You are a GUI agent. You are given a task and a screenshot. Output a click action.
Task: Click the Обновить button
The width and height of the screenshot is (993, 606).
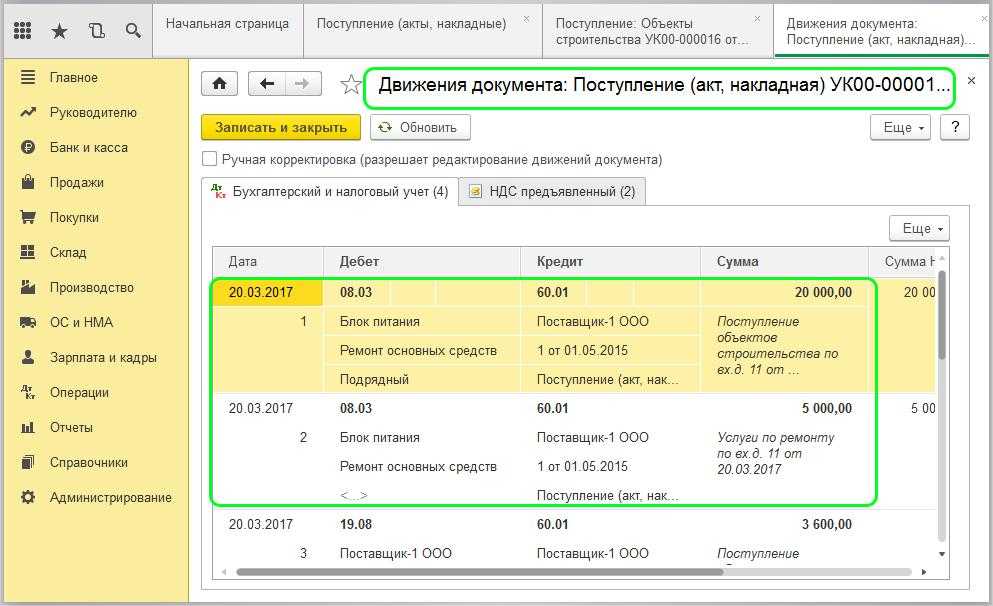(x=419, y=127)
